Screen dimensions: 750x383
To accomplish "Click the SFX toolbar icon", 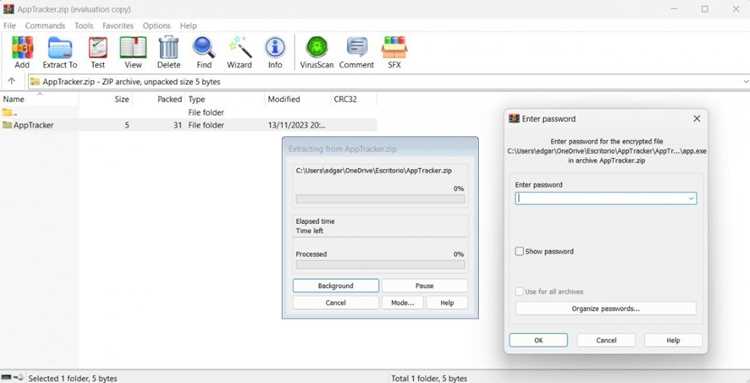I will (394, 53).
